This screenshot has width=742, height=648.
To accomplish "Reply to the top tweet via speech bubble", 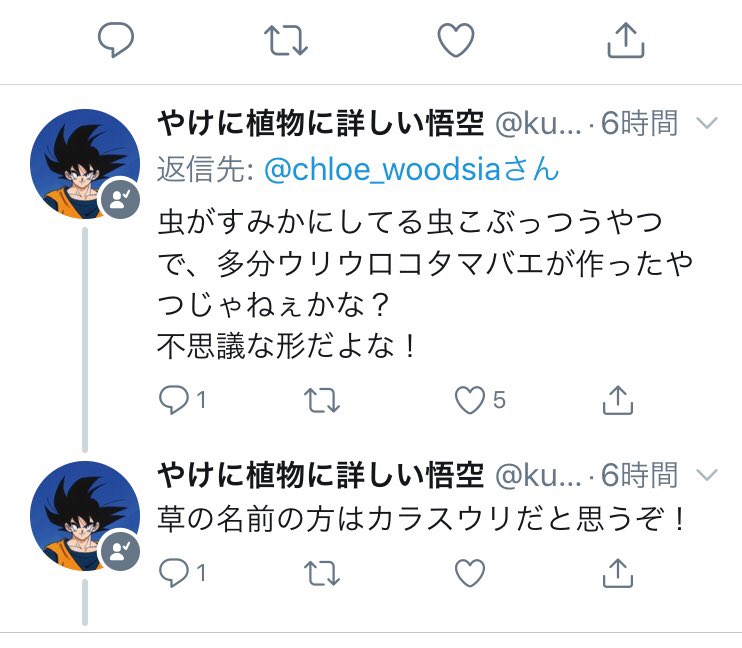I will point(116,40).
